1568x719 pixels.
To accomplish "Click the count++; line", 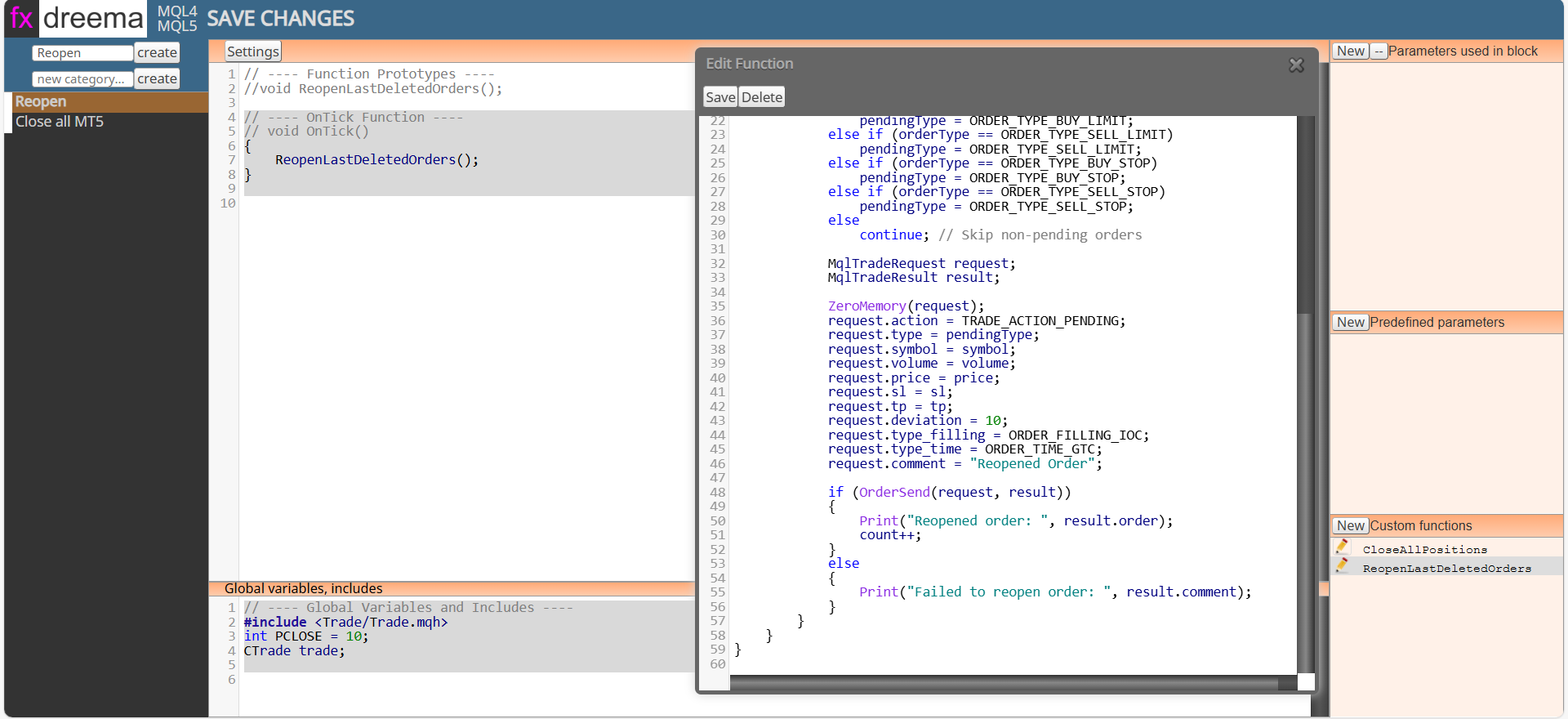I will pyautogui.click(x=890, y=535).
